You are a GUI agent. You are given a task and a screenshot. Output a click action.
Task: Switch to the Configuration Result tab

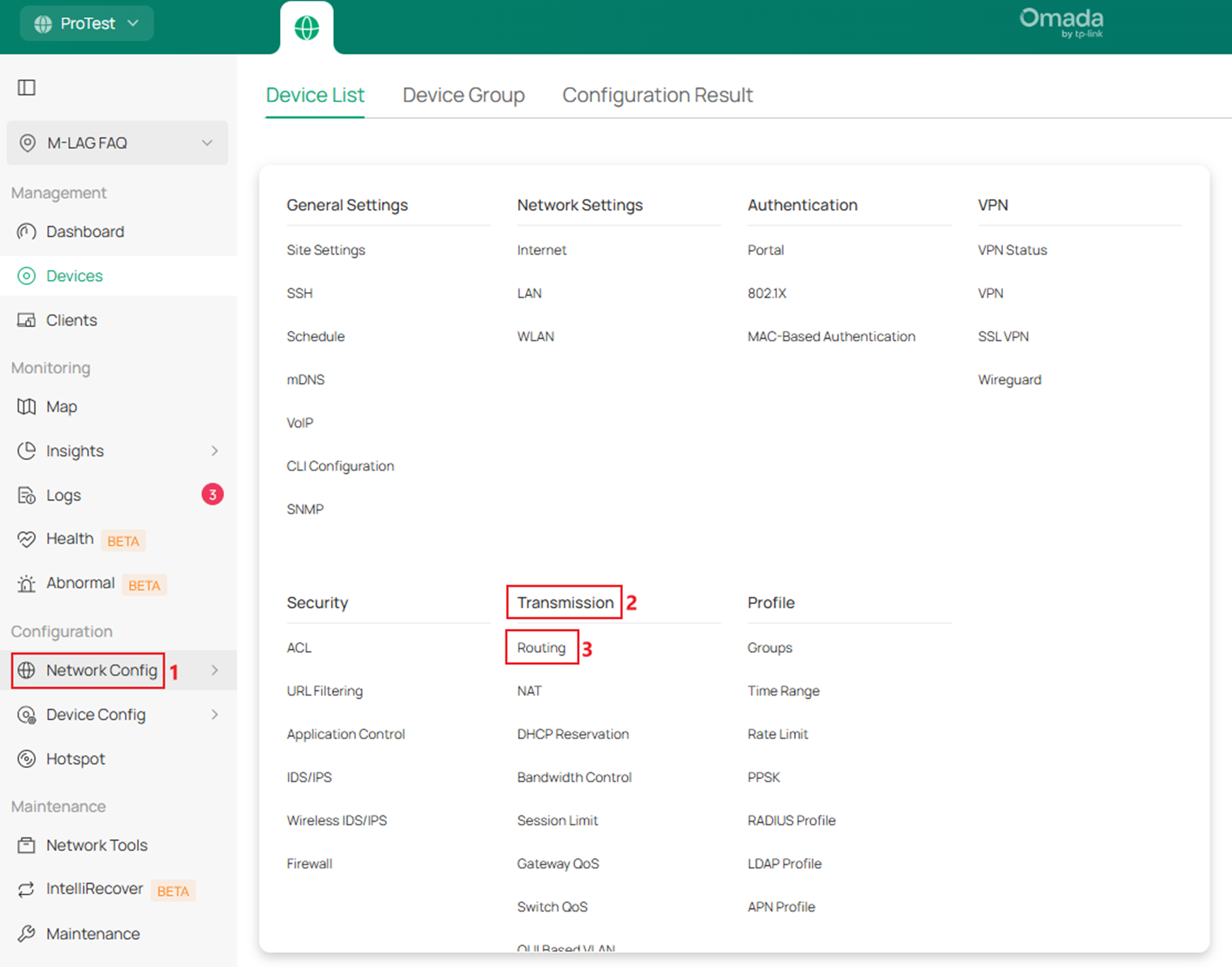click(x=657, y=94)
